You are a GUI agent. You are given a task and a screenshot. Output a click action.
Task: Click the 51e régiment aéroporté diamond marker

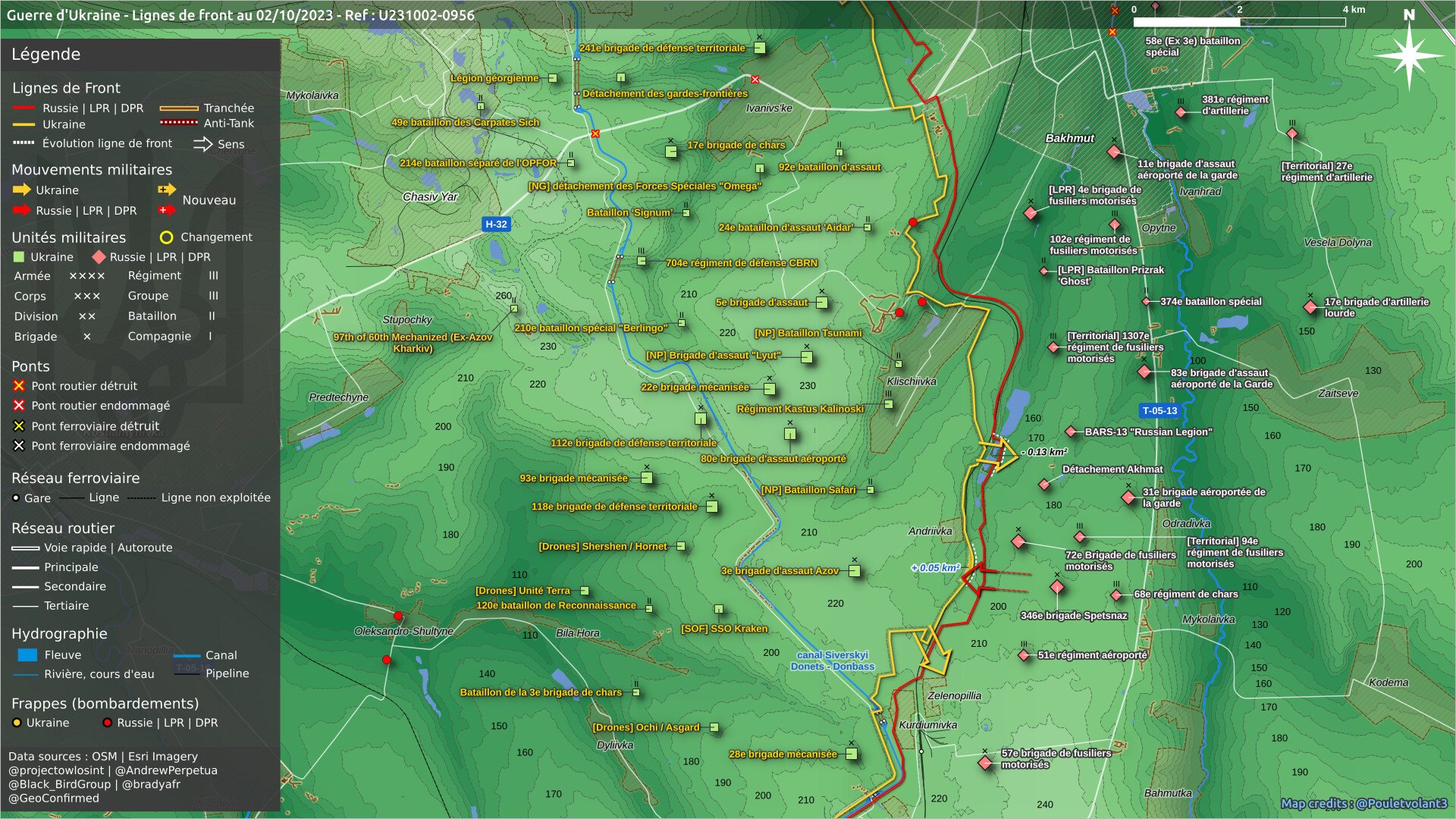click(x=1025, y=654)
